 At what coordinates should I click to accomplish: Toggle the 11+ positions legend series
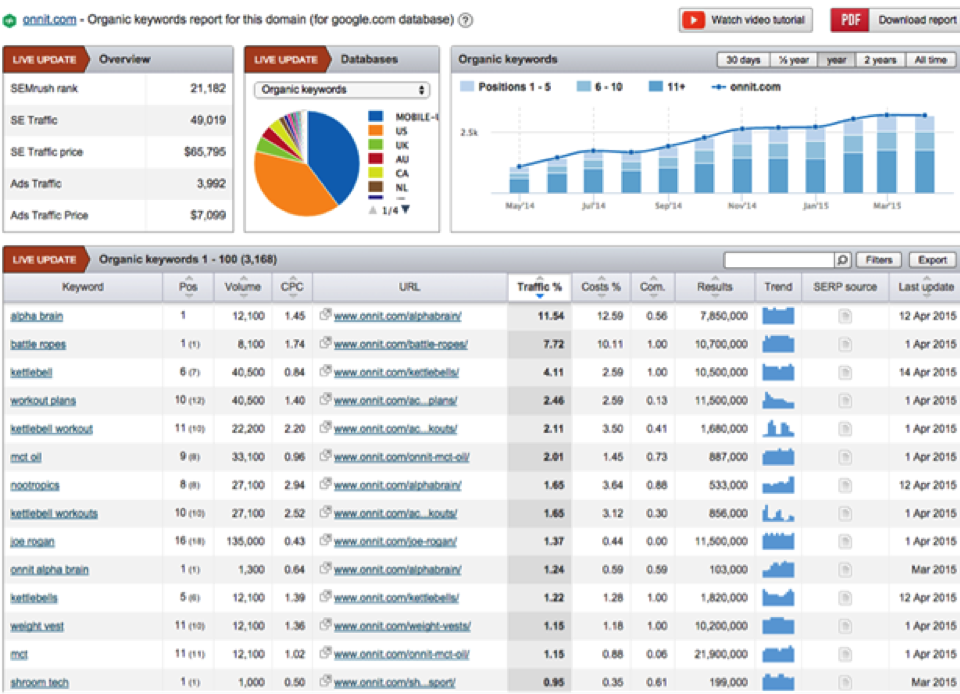(667, 87)
